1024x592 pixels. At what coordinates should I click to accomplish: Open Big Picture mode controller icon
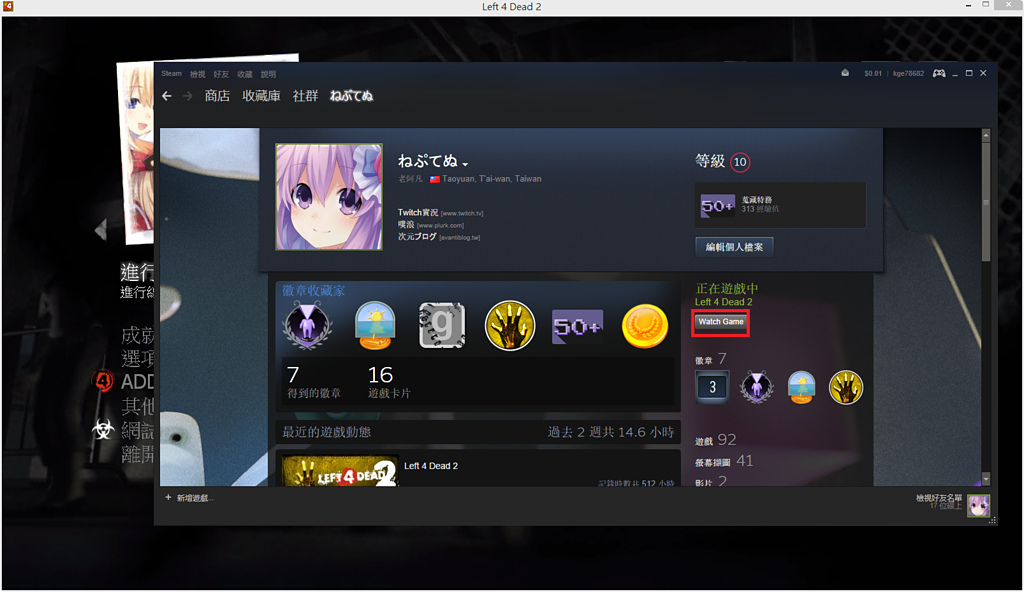coord(939,73)
